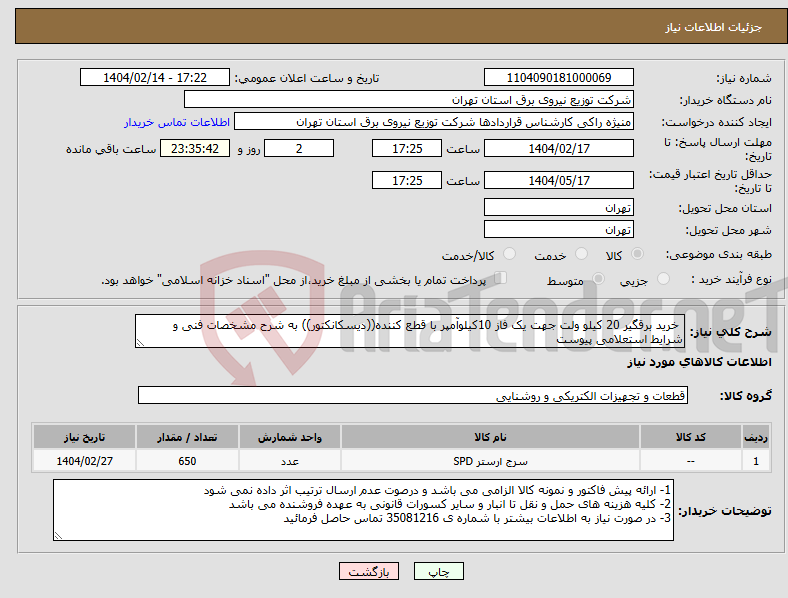
Task: Click the طبقه بندی موضوعی label
Action: (719, 254)
